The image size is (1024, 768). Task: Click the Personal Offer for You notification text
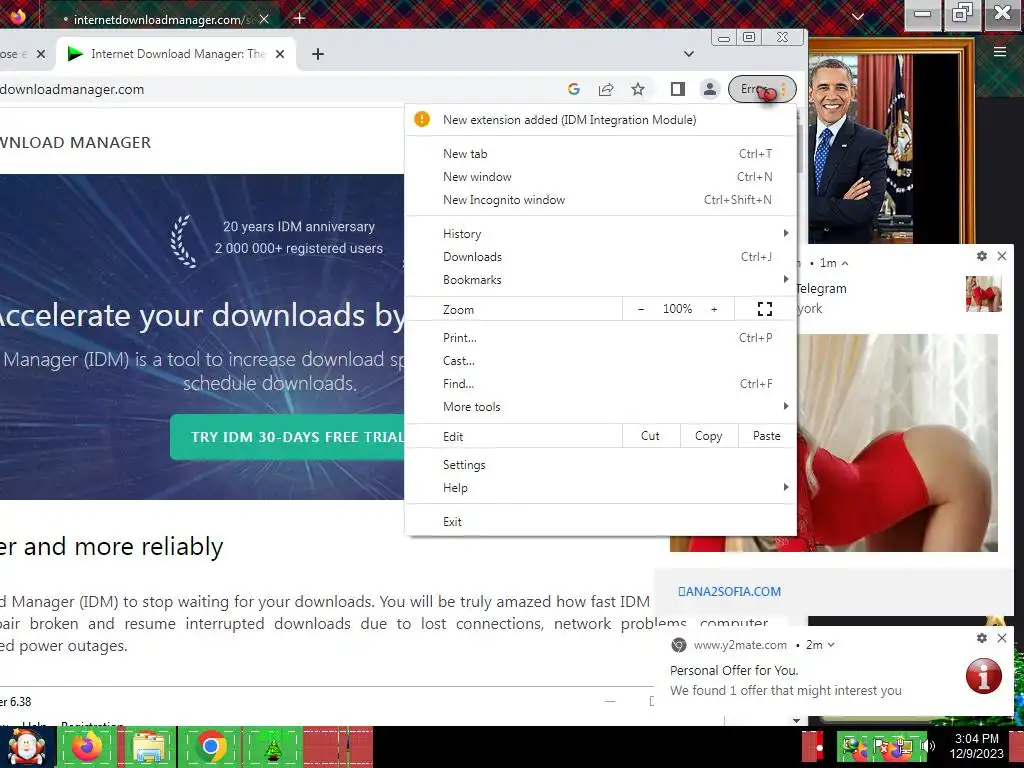(734, 670)
